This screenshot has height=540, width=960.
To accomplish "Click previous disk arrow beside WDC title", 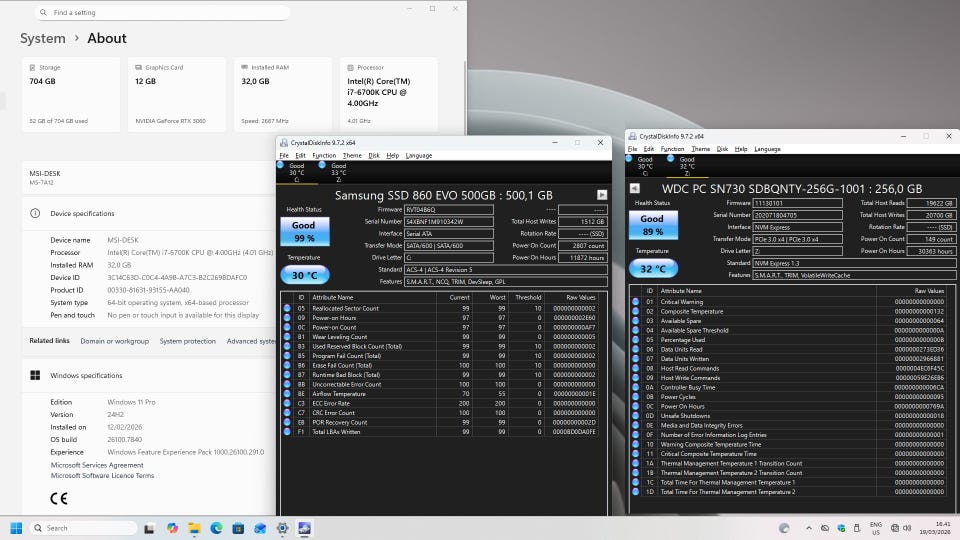I will click(x=634, y=188).
